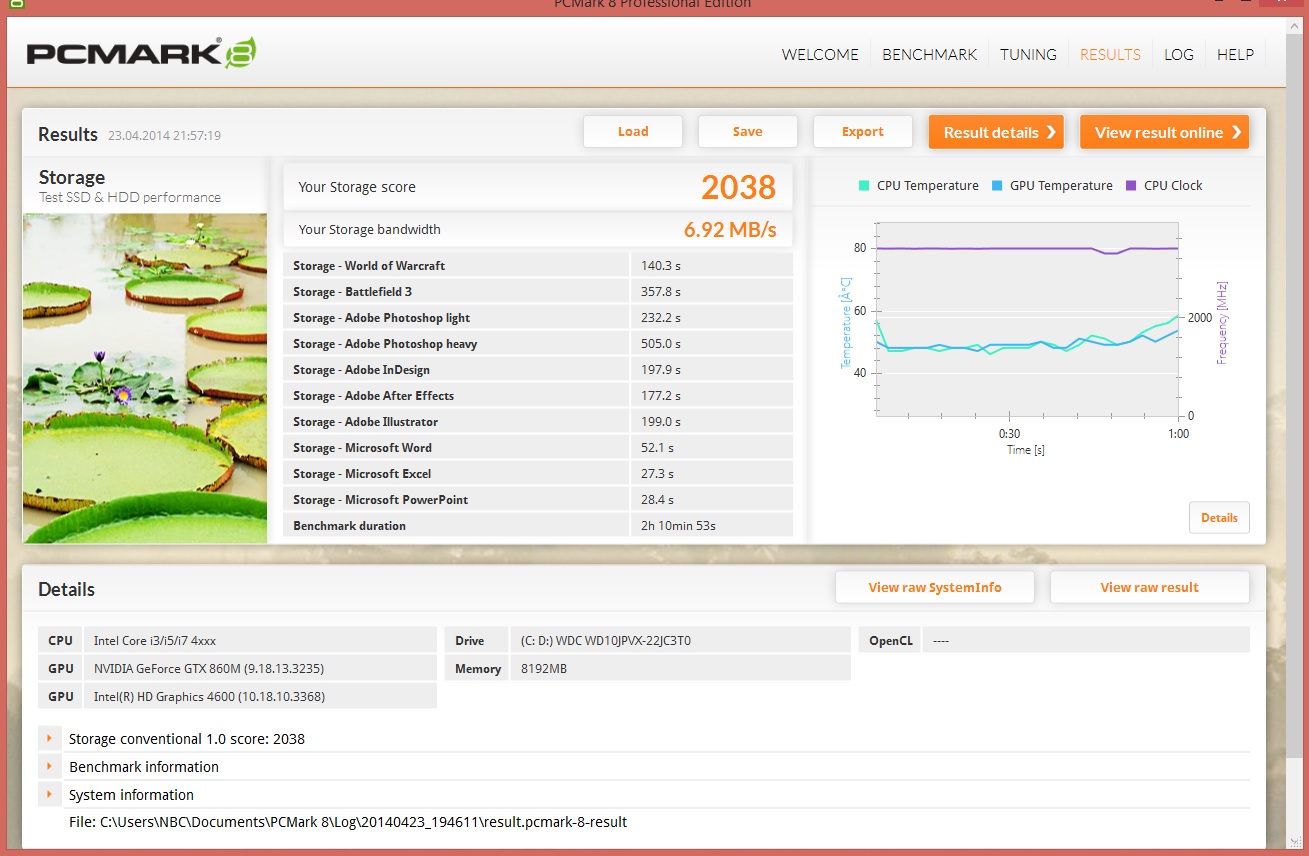Save the current result

pos(748,132)
